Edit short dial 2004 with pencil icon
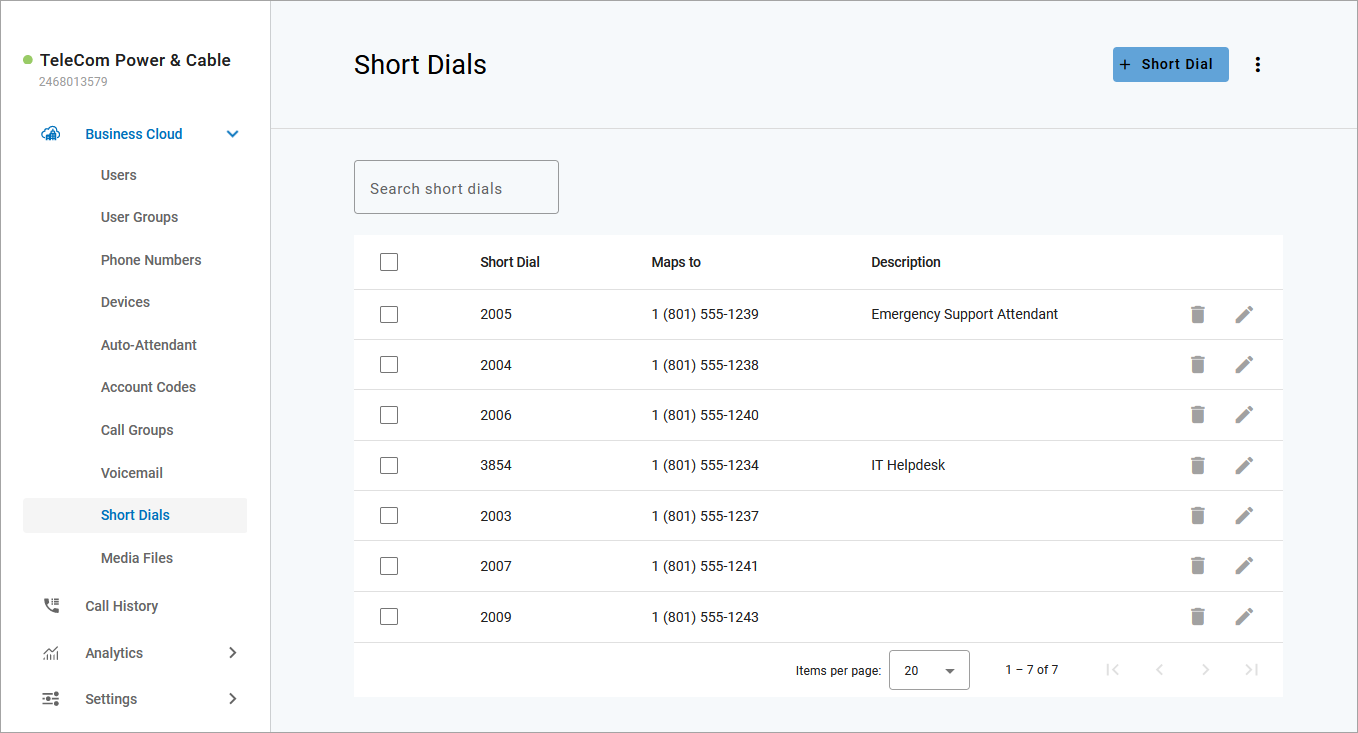 click(x=1244, y=365)
